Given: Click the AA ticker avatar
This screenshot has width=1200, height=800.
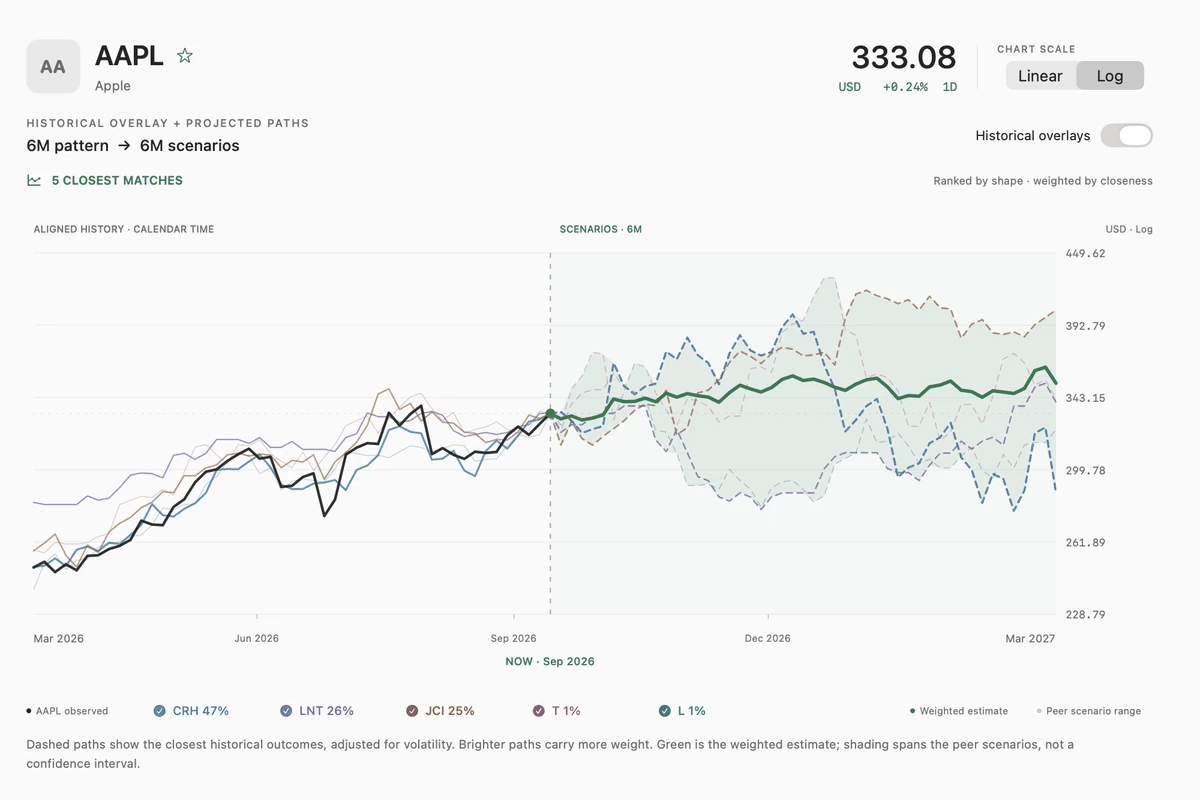Looking at the screenshot, I should click(x=53, y=66).
